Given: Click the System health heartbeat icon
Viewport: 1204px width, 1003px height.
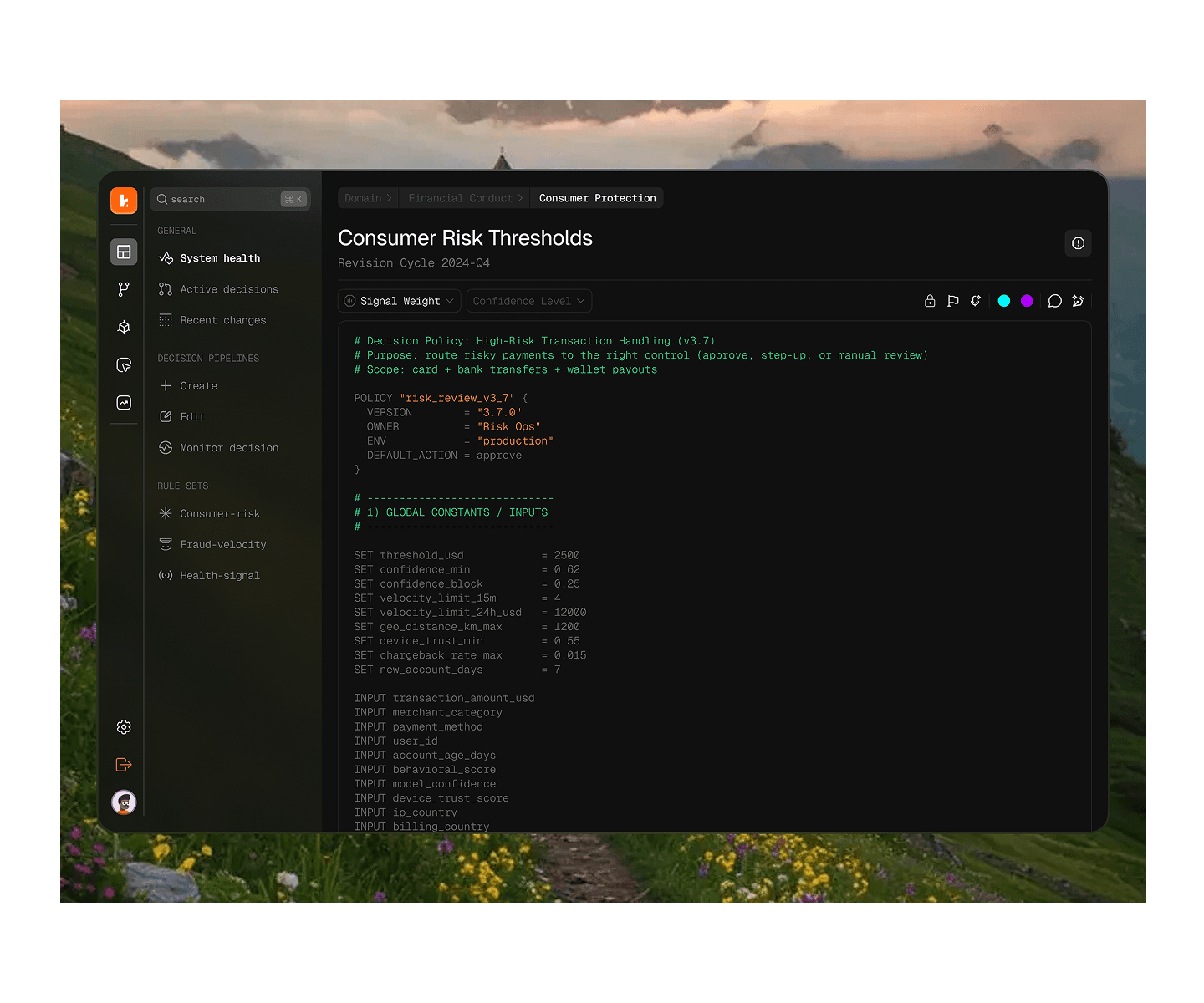Looking at the screenshot, I should (x=166, y=258).
